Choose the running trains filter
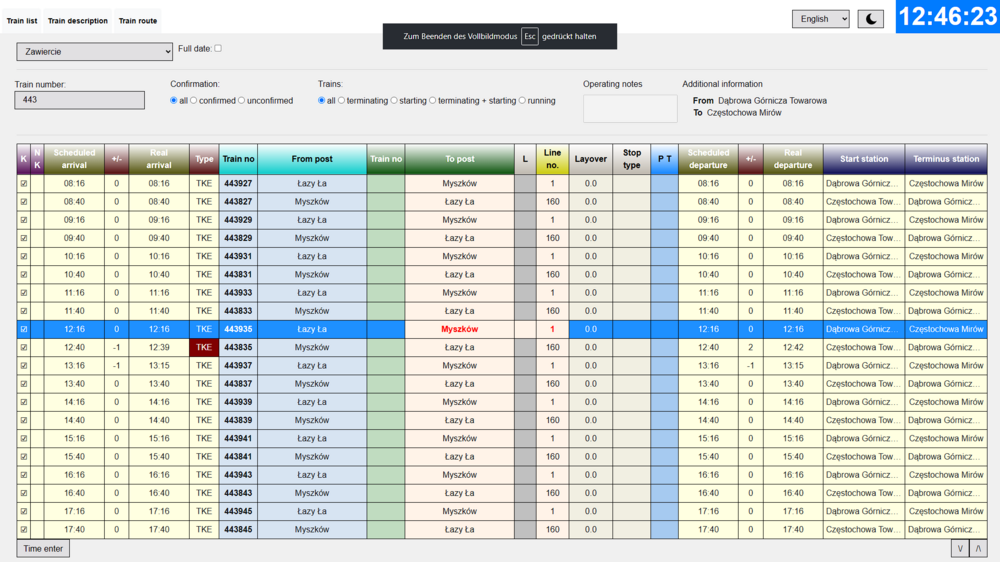 coord(523,101)
